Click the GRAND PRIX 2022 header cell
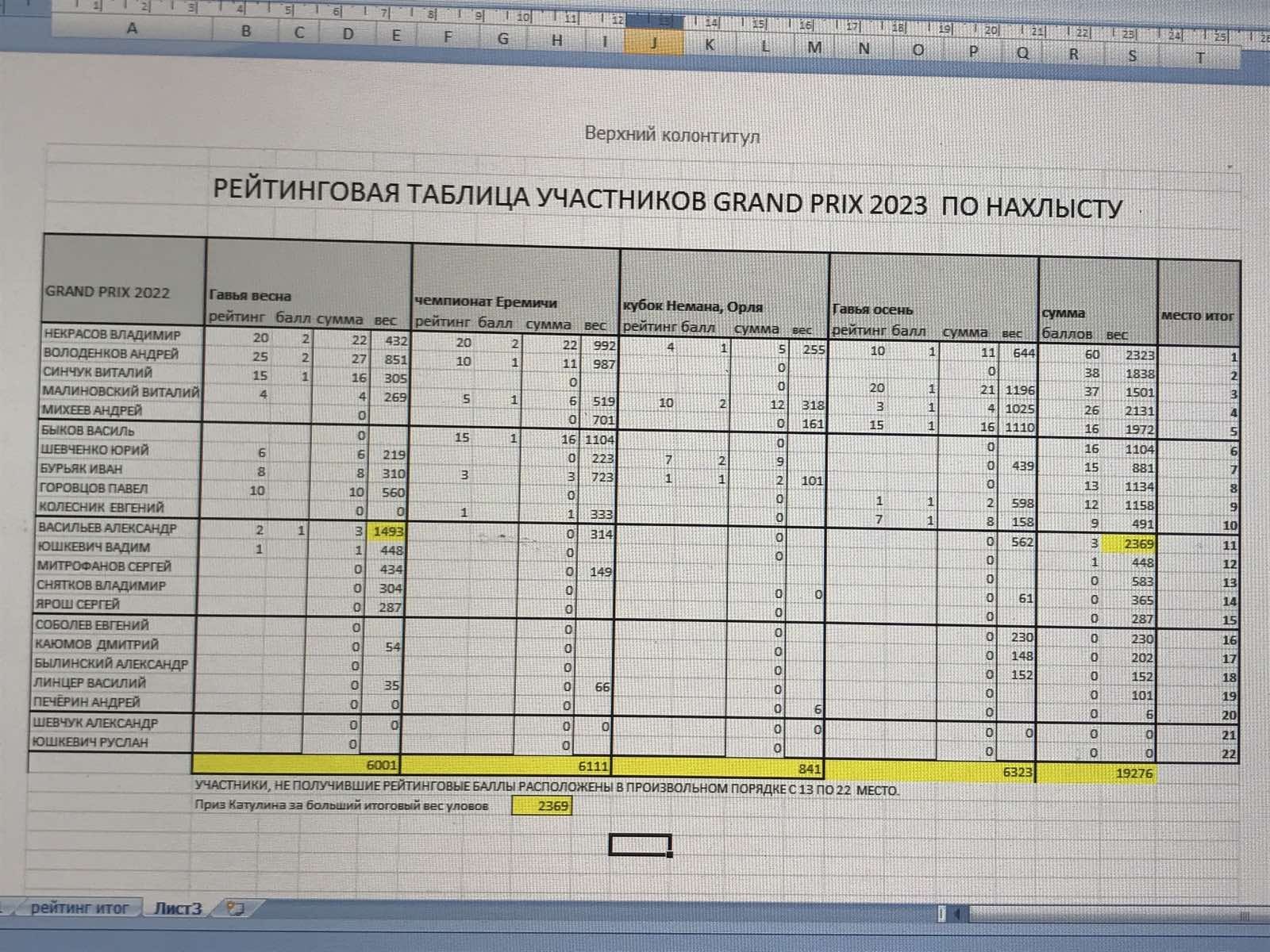 (x=107, y=291)
